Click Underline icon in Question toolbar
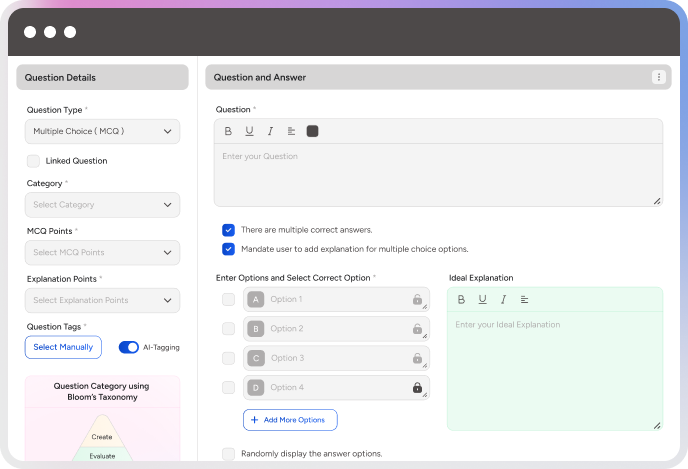This screenshot has height=469, width=688. (x=249, y=131)
